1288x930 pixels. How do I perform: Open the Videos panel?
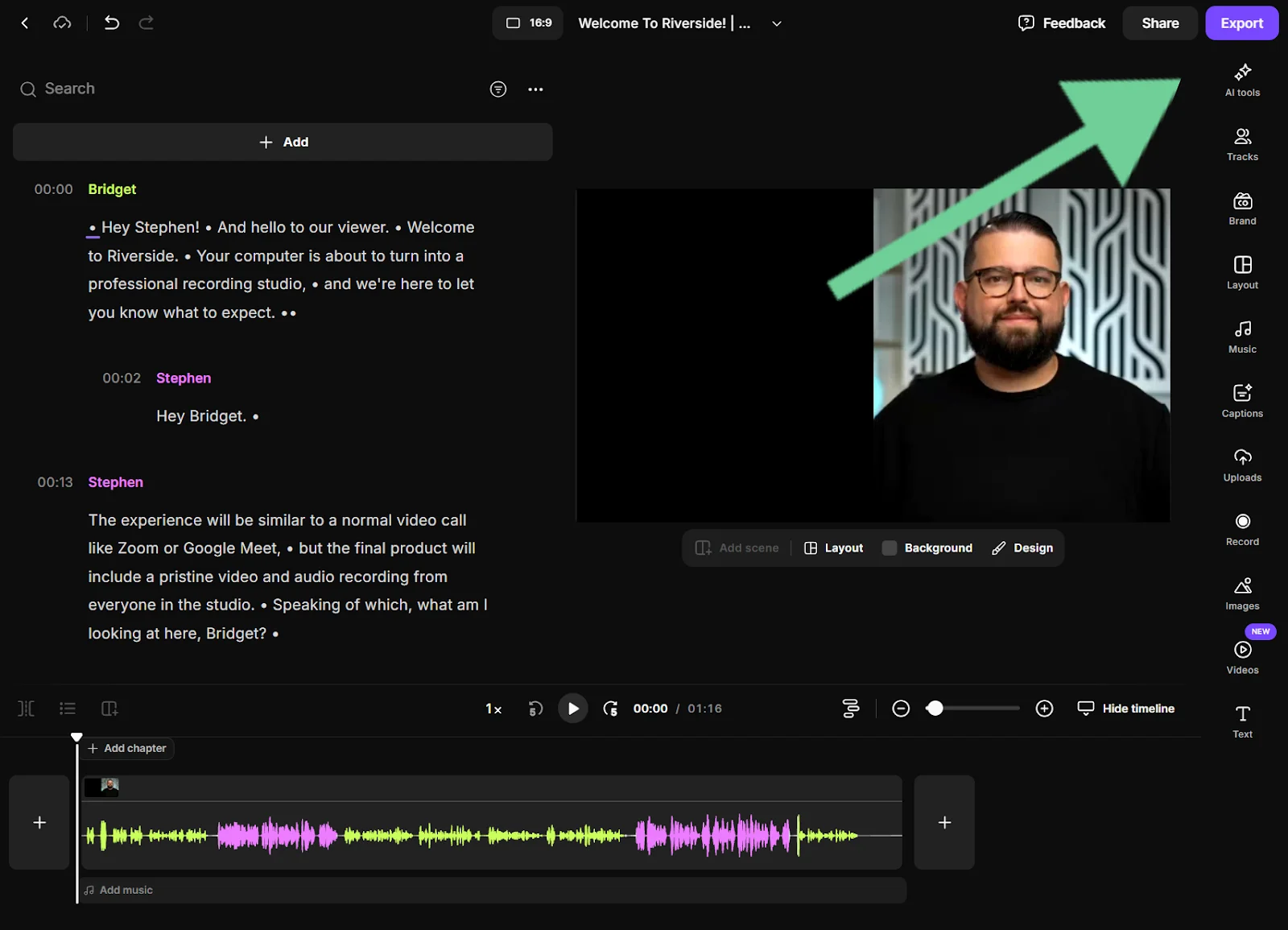(x=1242, y=658)
